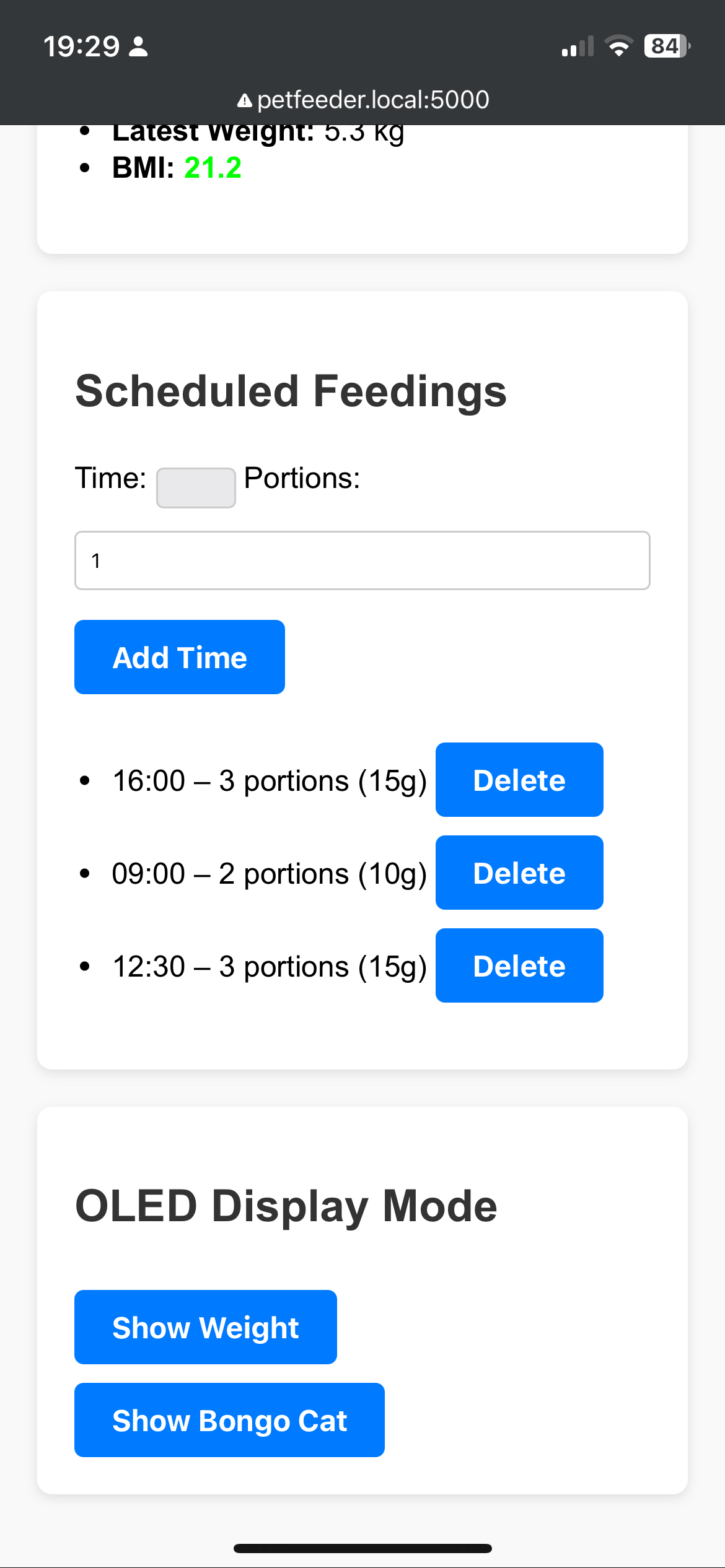This screenshot has width=725, height=1568.
Task: Open the petfeeder.local:5000 address bar
Action: (x=363, y=100)
